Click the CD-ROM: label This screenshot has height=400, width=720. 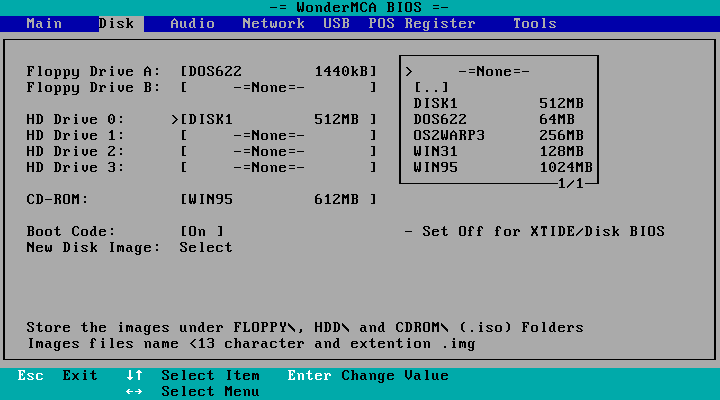click(57, 199)
